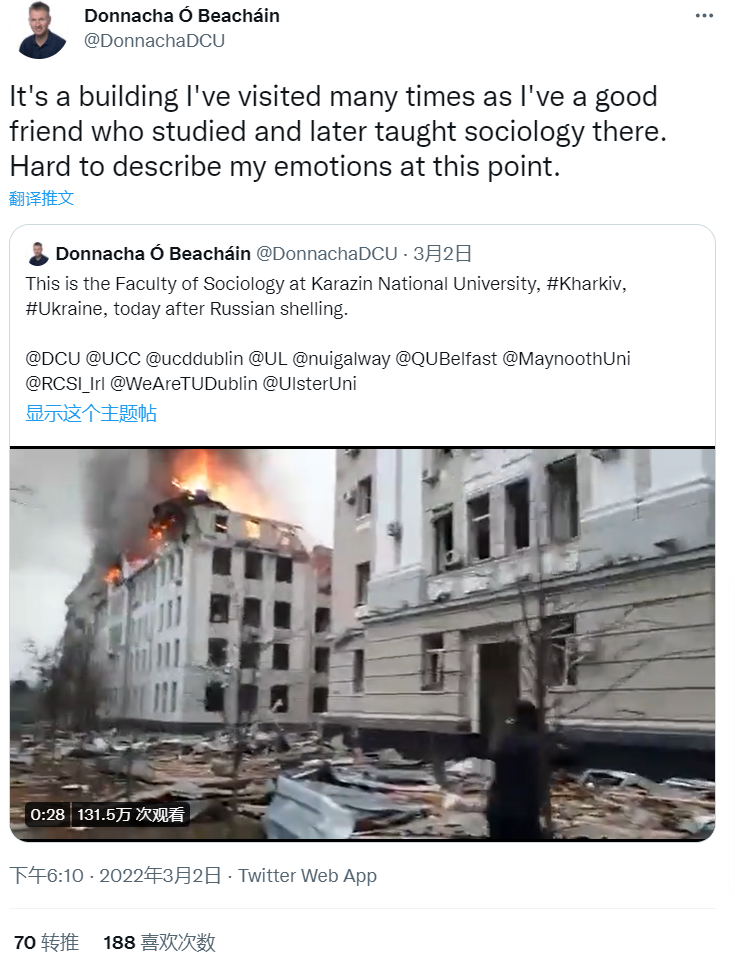Play the burning building video
Viewport: 735px width, 962px height.
pos(362,644)
